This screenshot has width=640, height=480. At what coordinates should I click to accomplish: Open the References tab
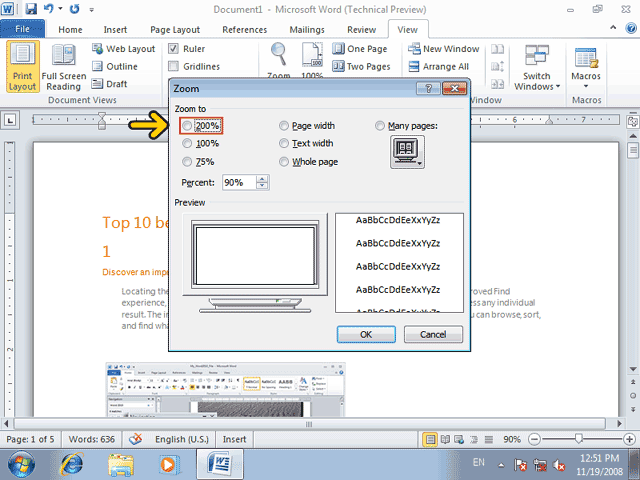coord(244,29)
